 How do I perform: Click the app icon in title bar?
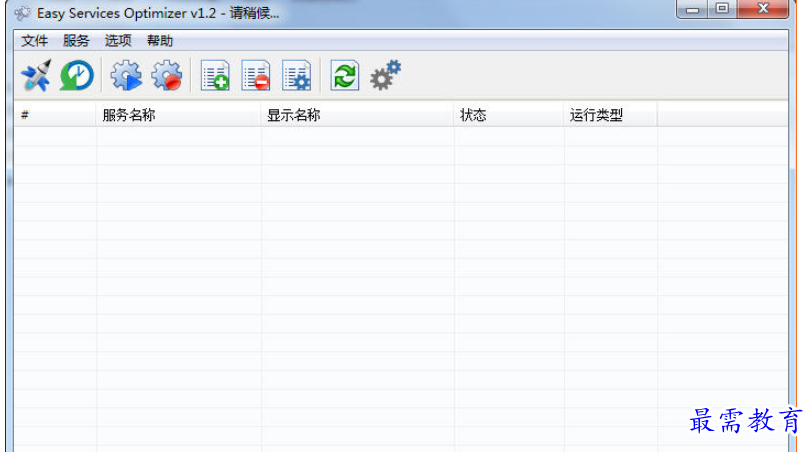coord(22,13)
